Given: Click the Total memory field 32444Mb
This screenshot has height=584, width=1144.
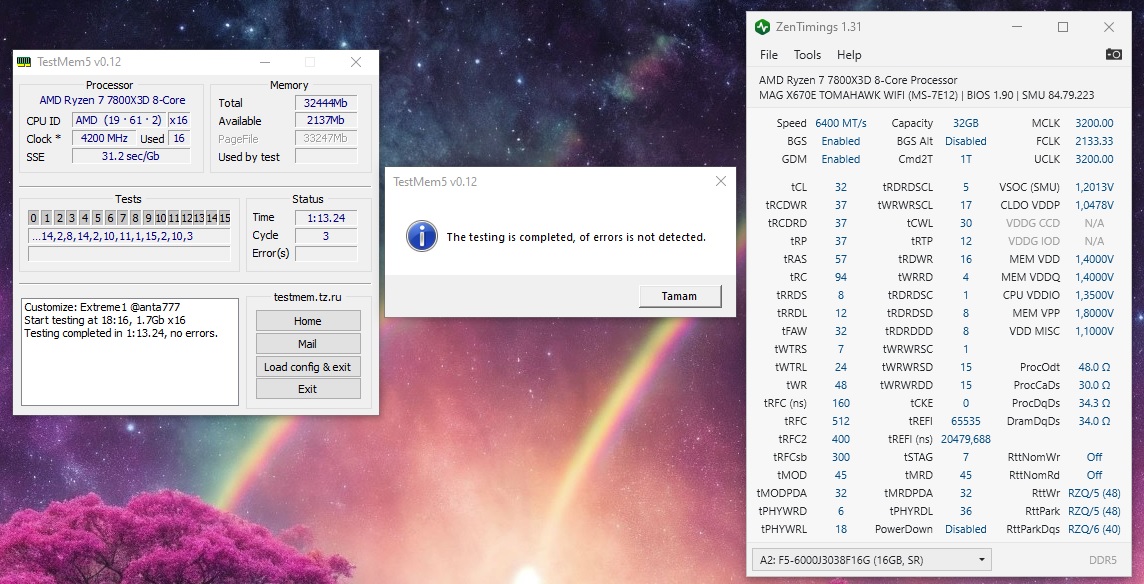Looking at the screenshot, I should click(x=326, y=103).
